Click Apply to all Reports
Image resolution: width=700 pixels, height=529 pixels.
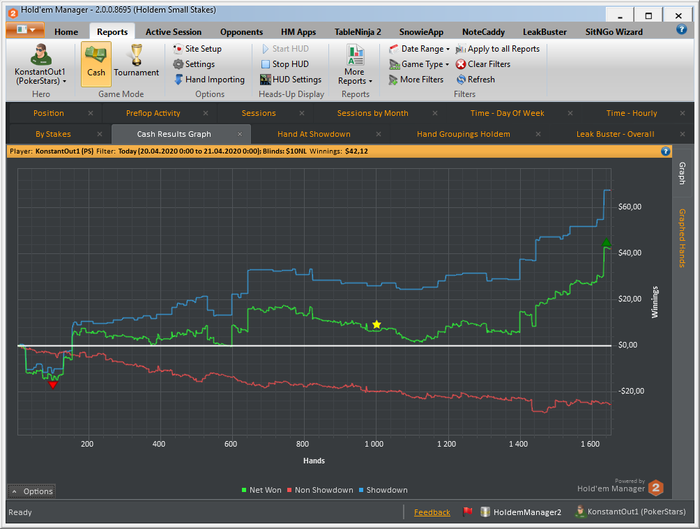[498, 49]
